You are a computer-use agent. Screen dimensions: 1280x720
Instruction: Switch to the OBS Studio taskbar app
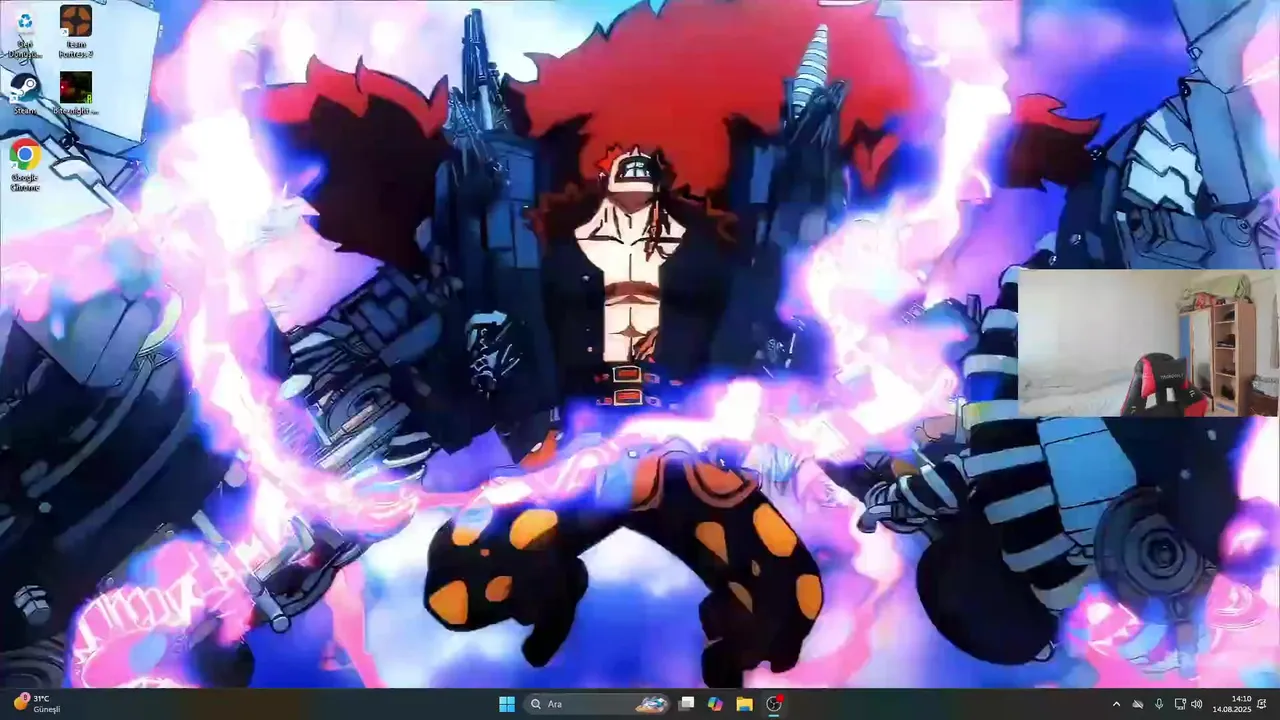pos(774,704)
